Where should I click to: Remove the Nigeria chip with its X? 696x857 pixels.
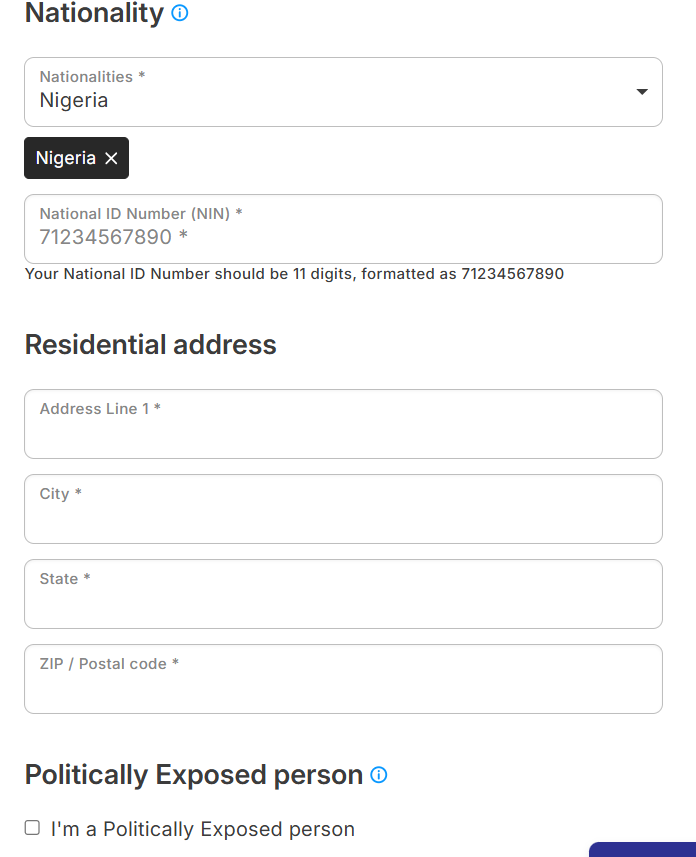111,159
